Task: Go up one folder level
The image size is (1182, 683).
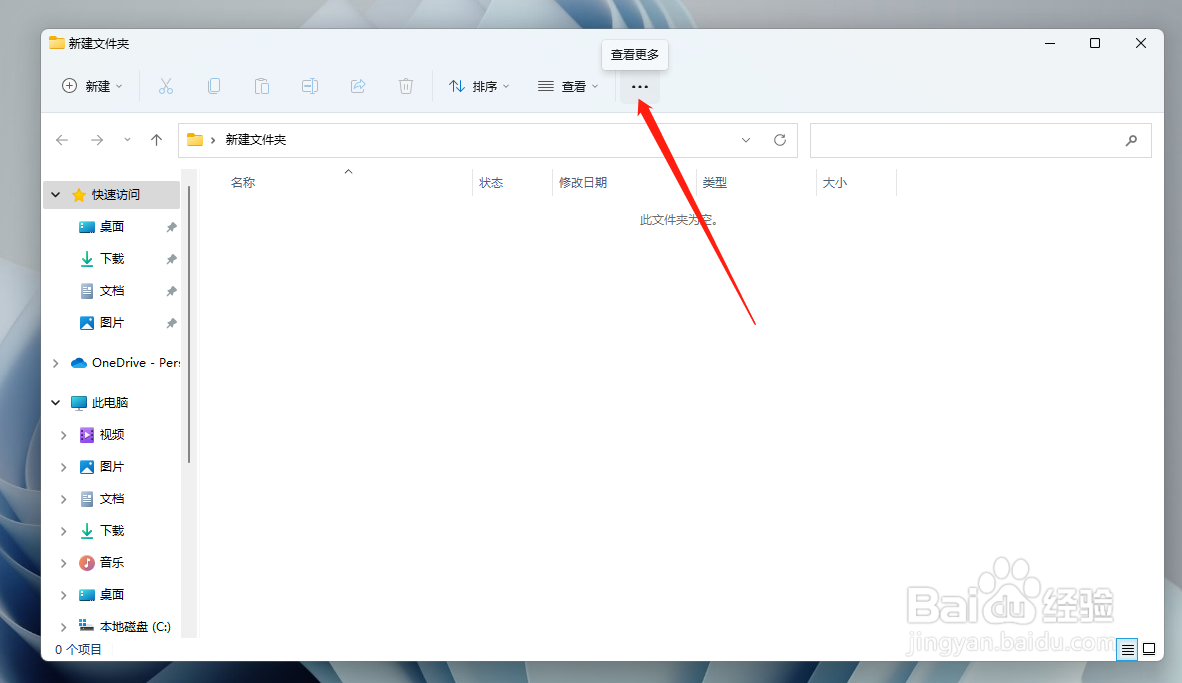Action: pos(157,140)
